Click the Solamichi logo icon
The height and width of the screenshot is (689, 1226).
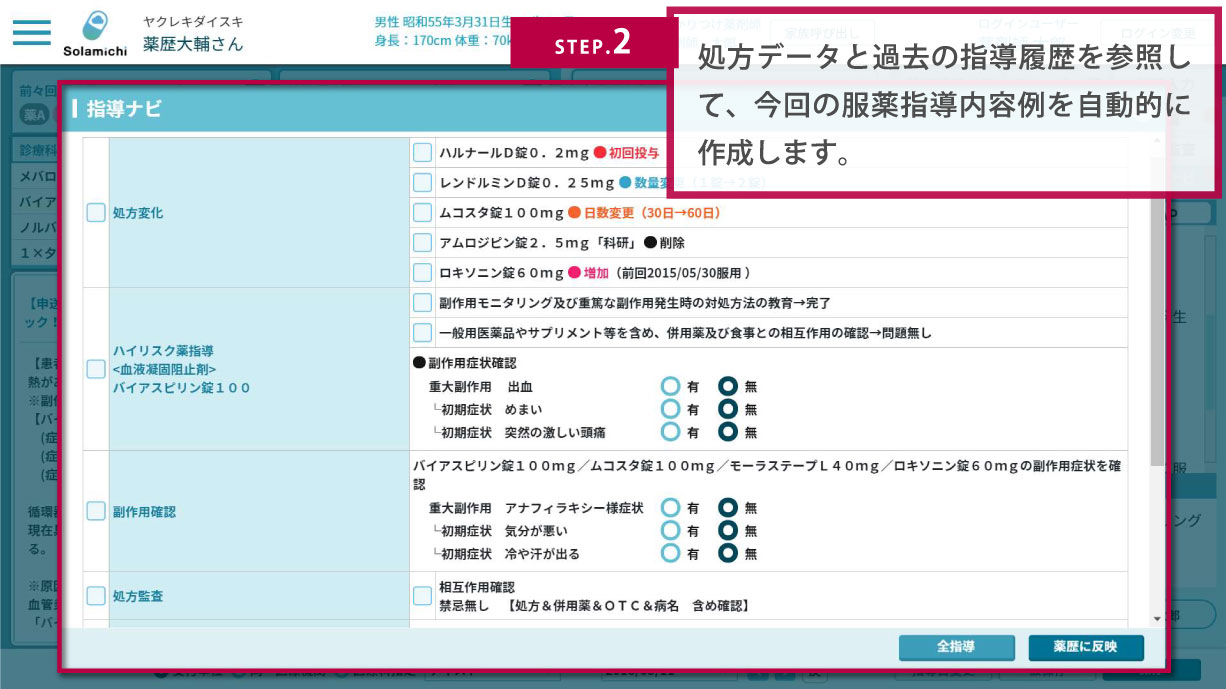(x=96, y=24)
